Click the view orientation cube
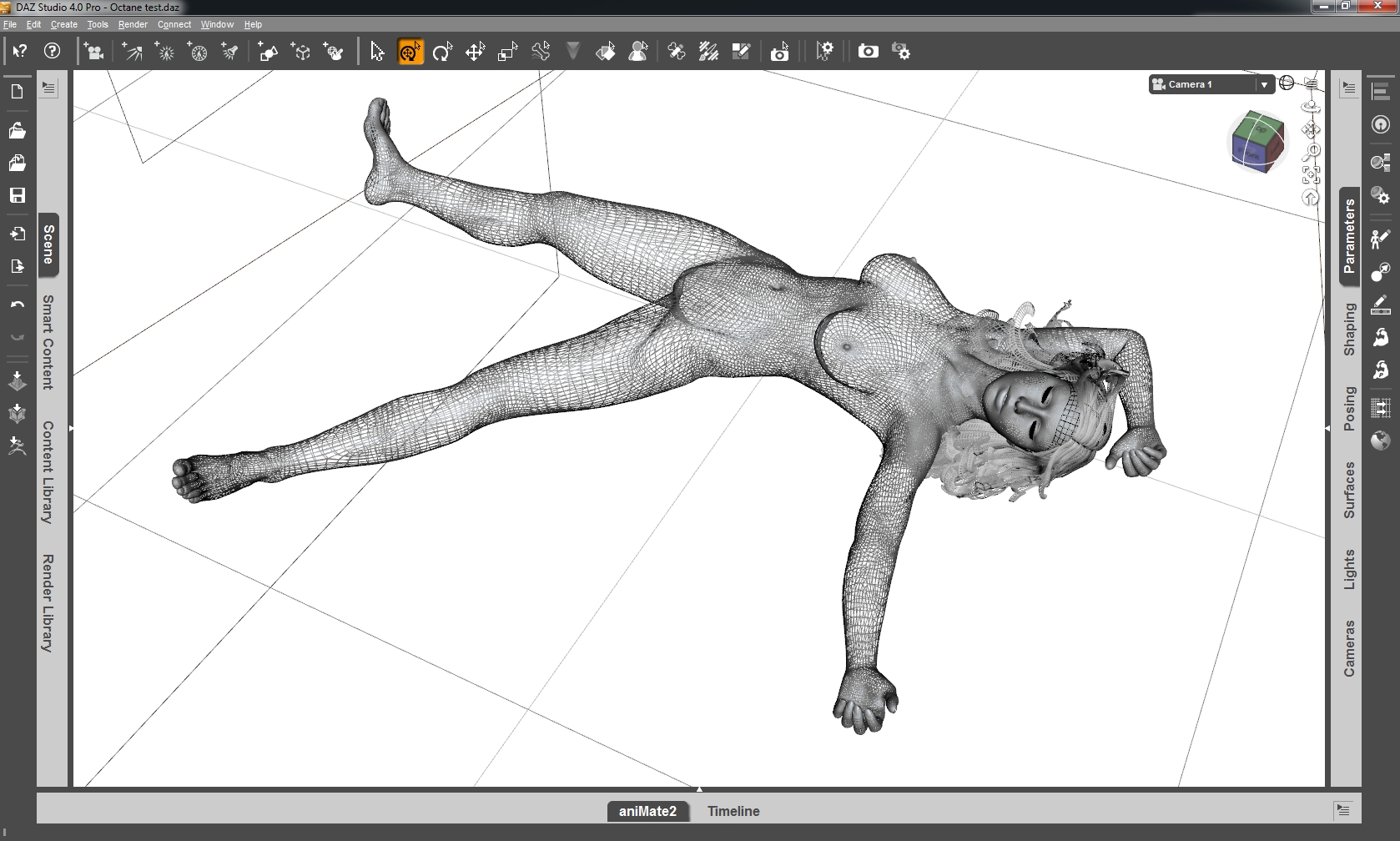This screenshot has width=1400, height=841. tap(1256, 141)
